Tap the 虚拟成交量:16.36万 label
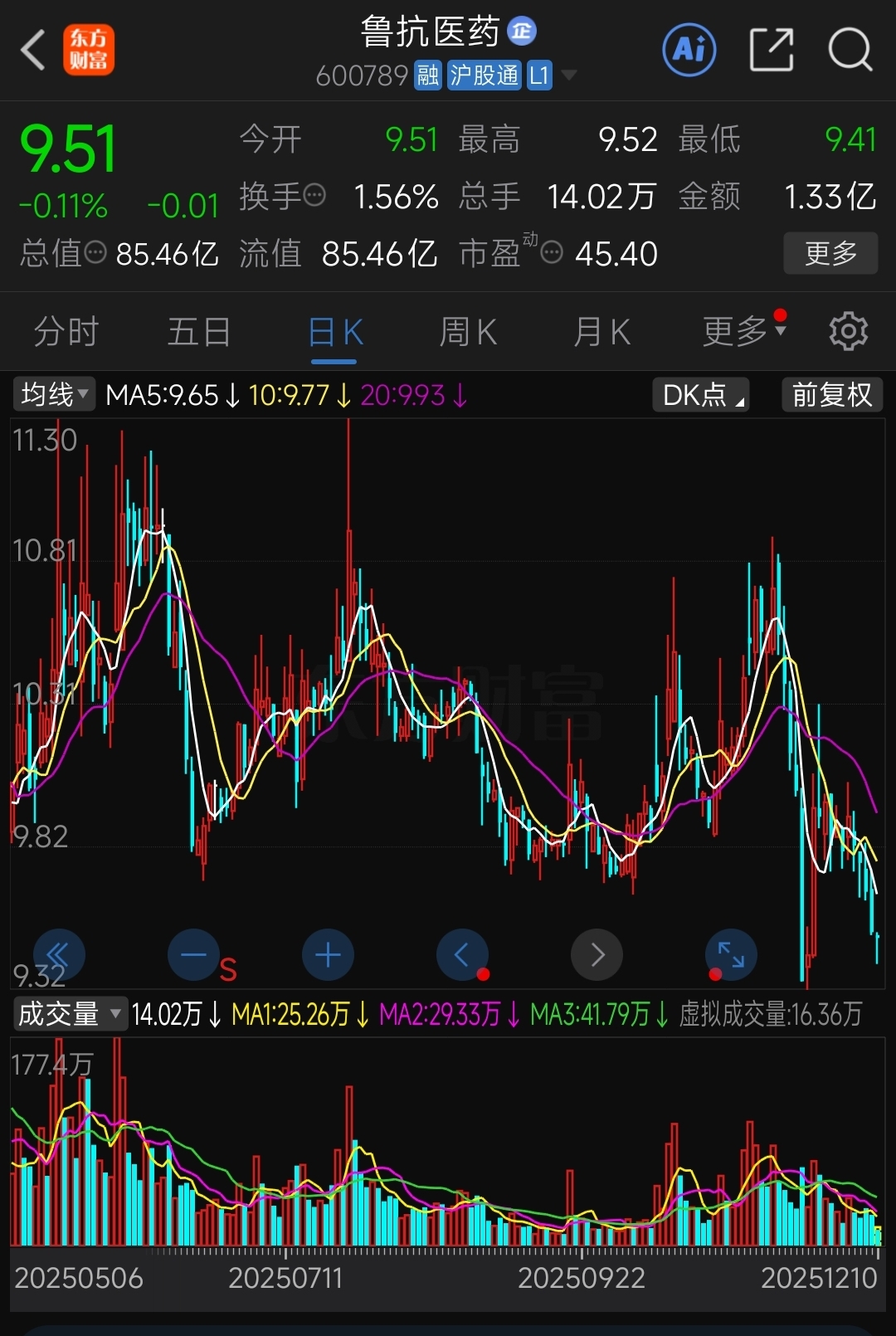The width and height of the screenshot is (896, 1336). [771, 1014]
